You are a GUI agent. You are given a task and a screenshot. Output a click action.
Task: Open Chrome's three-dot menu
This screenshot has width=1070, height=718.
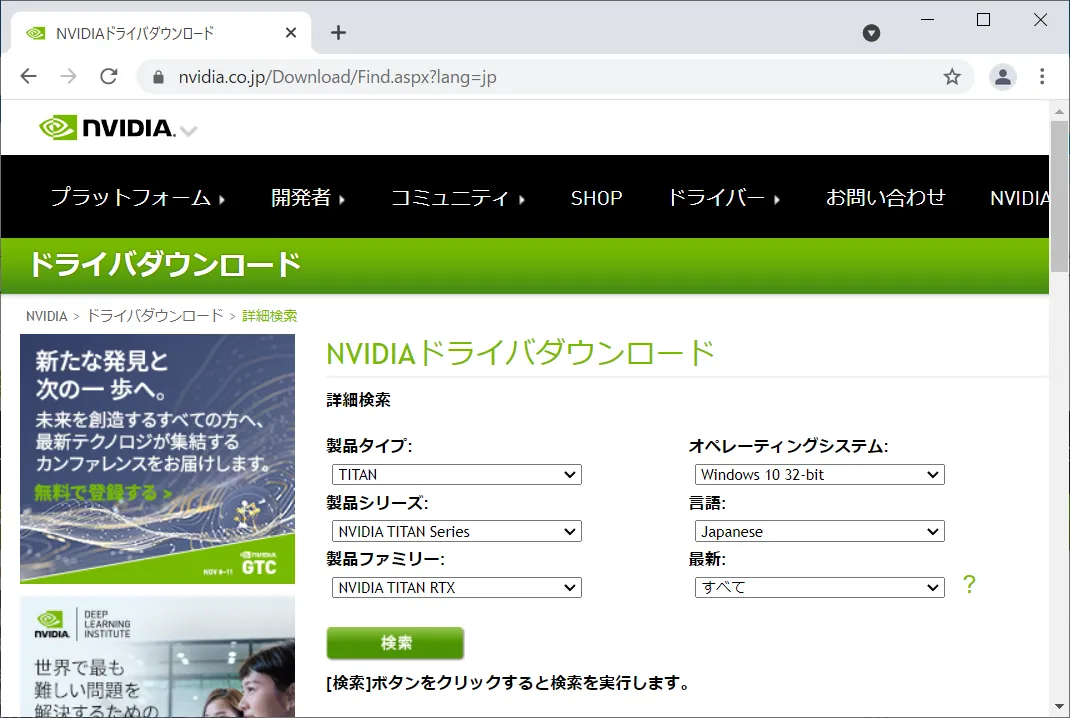pos(1042,76)
